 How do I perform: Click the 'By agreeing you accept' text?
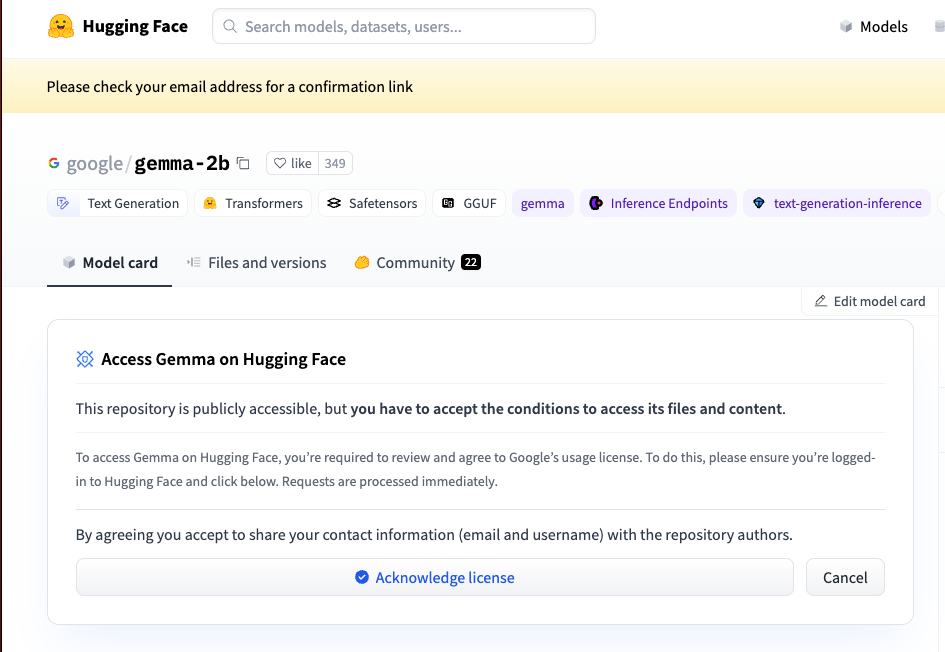pos(434,534)
